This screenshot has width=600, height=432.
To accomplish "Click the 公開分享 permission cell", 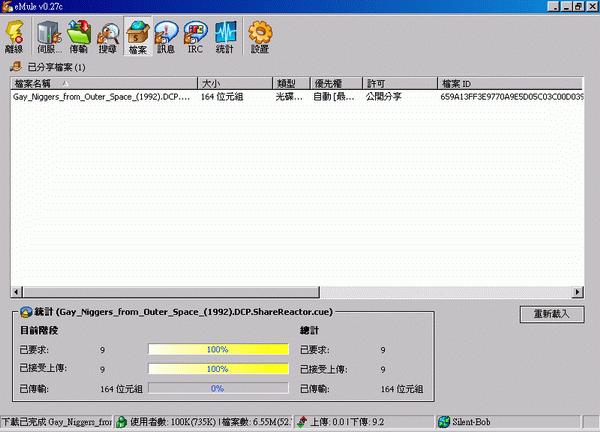I will pyautogui.click(x=383, y=97).
